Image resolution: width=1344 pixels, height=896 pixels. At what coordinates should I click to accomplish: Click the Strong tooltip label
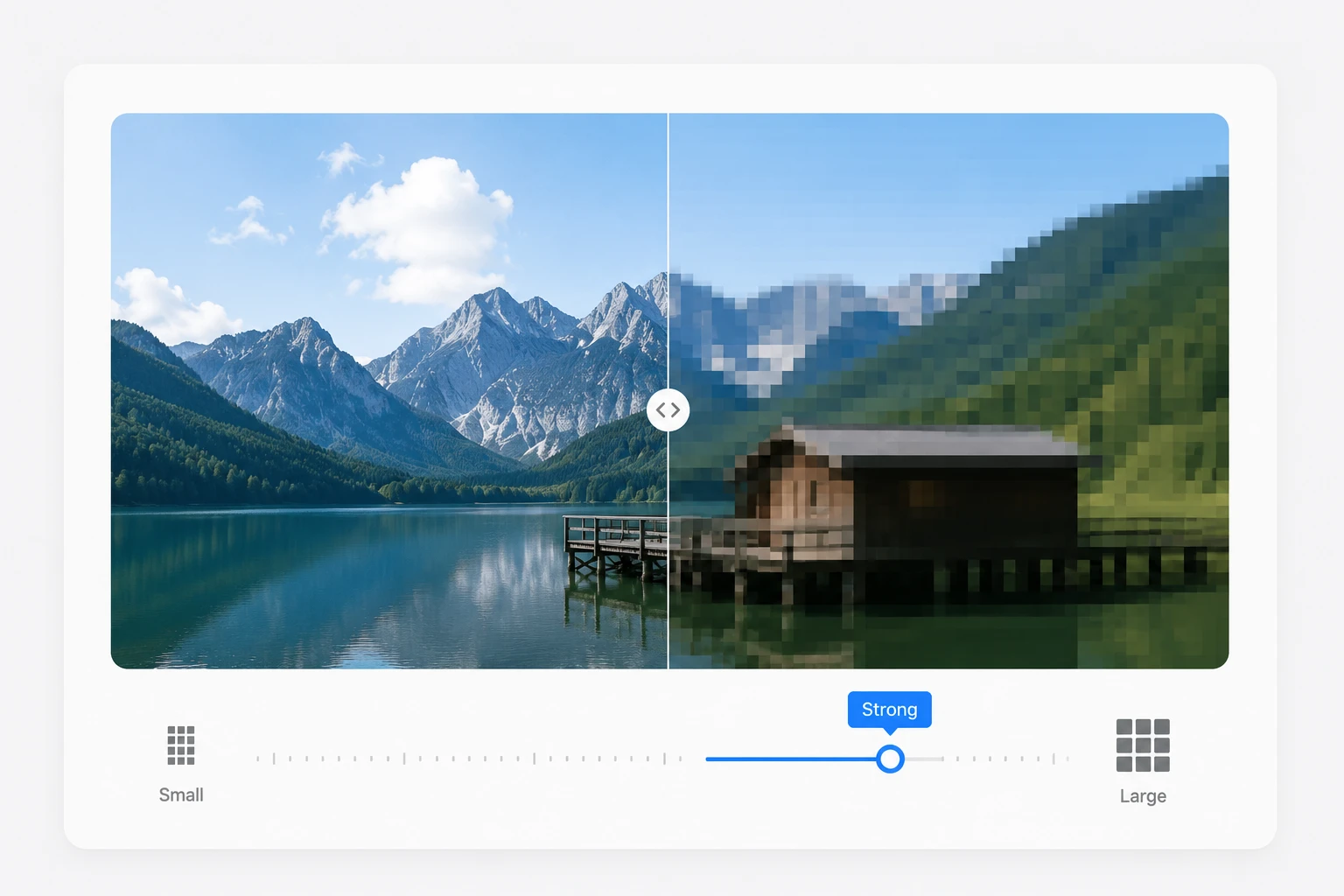point(890,710)
